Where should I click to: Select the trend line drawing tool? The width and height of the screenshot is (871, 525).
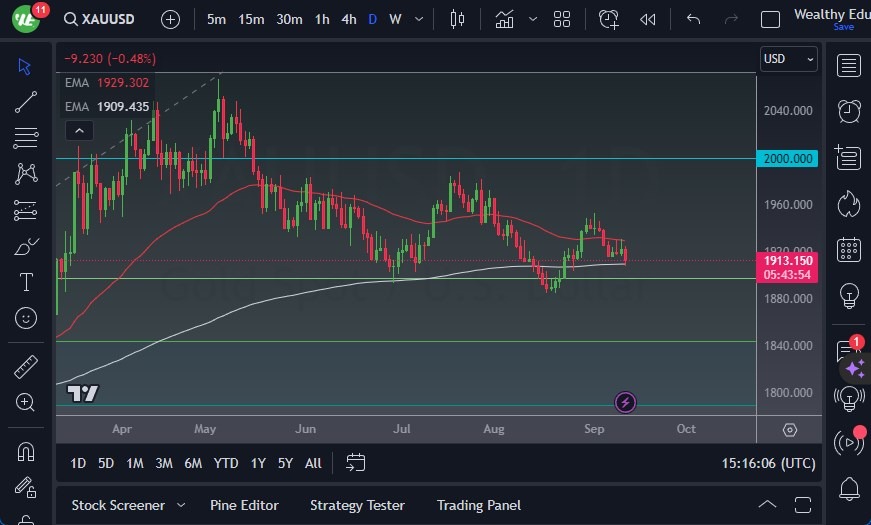26,101
